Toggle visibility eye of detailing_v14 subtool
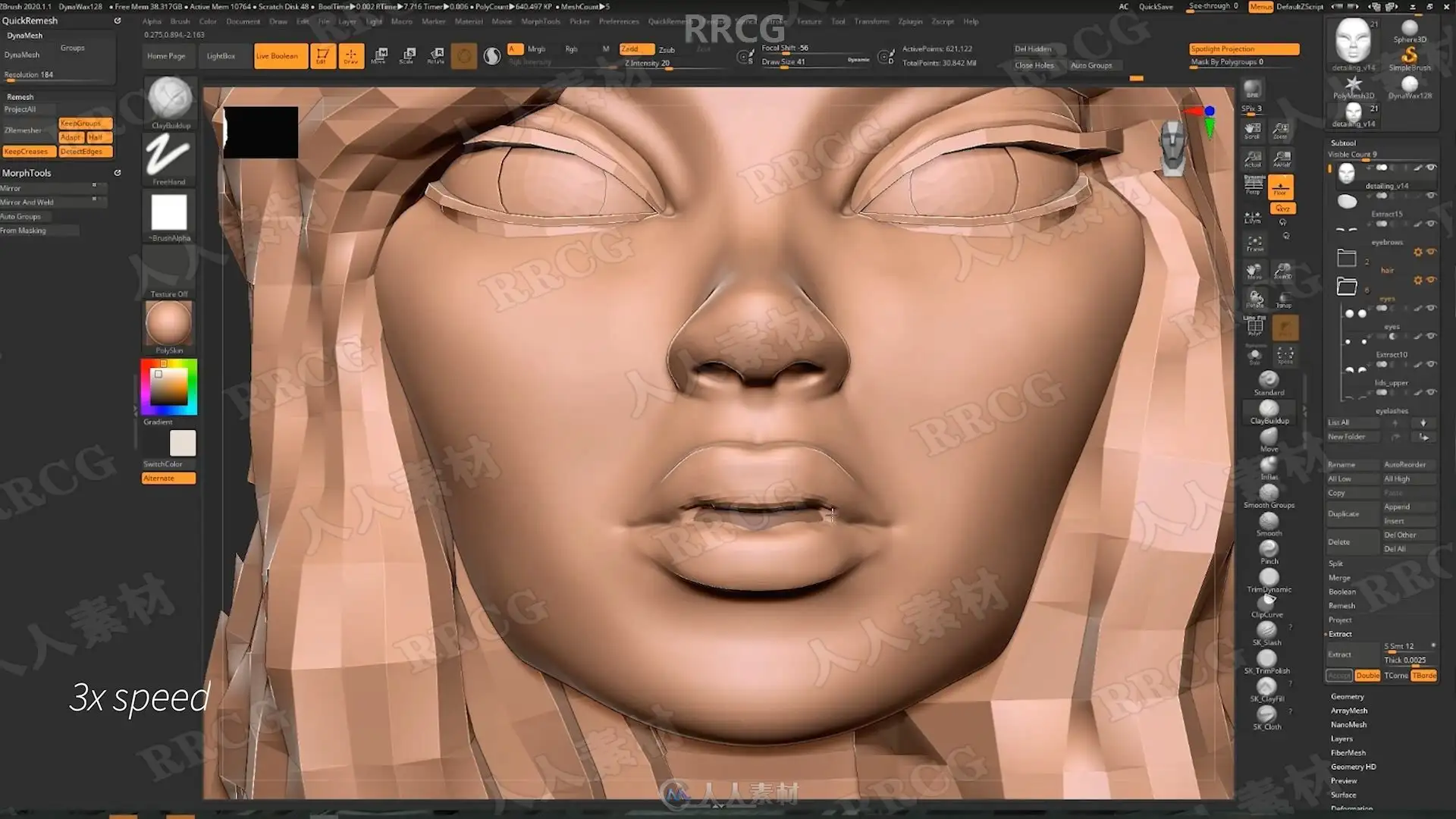This screenshot has width=1456, height=819. [x=1430, y=167]
